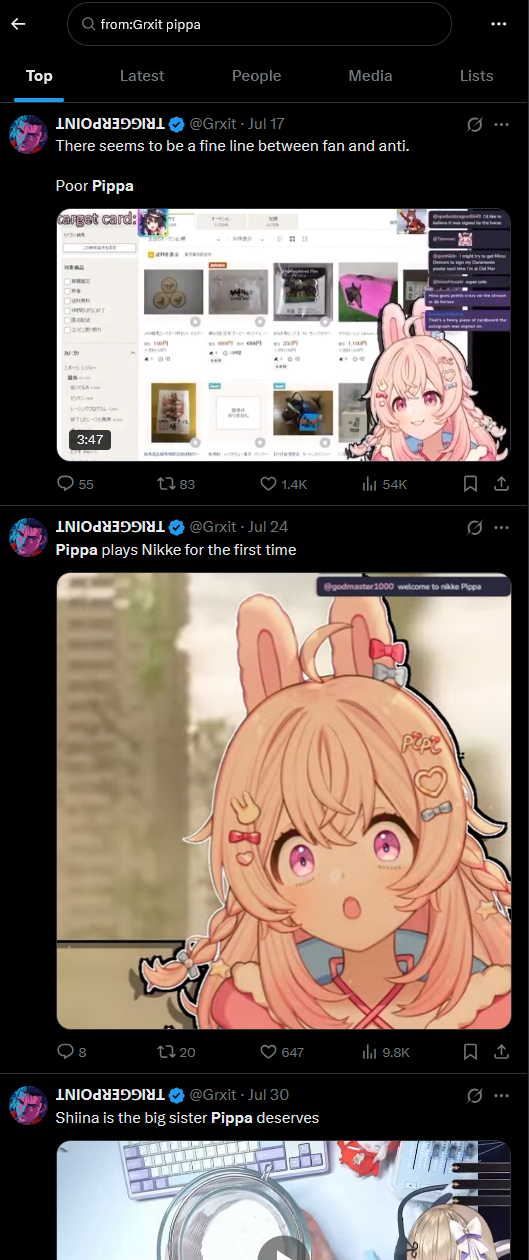The image size is (529, 1260).
Task: Open @Grxit handle on the Jul 24 post
Action: point(213,527)
